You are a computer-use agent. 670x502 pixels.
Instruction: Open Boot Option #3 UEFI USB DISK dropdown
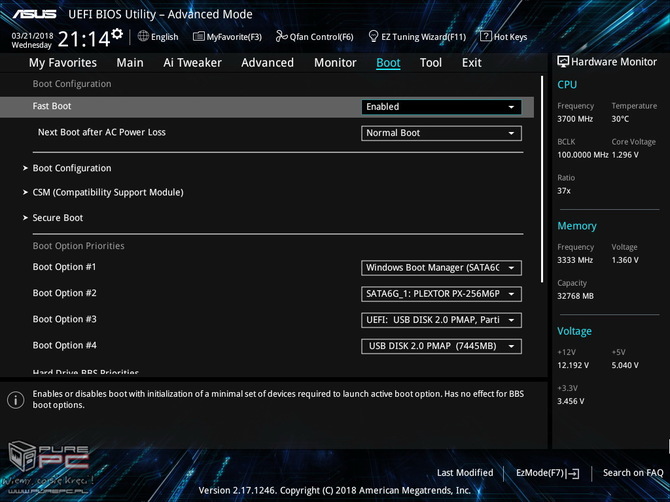pyautogui.click(x=441, y=320)
